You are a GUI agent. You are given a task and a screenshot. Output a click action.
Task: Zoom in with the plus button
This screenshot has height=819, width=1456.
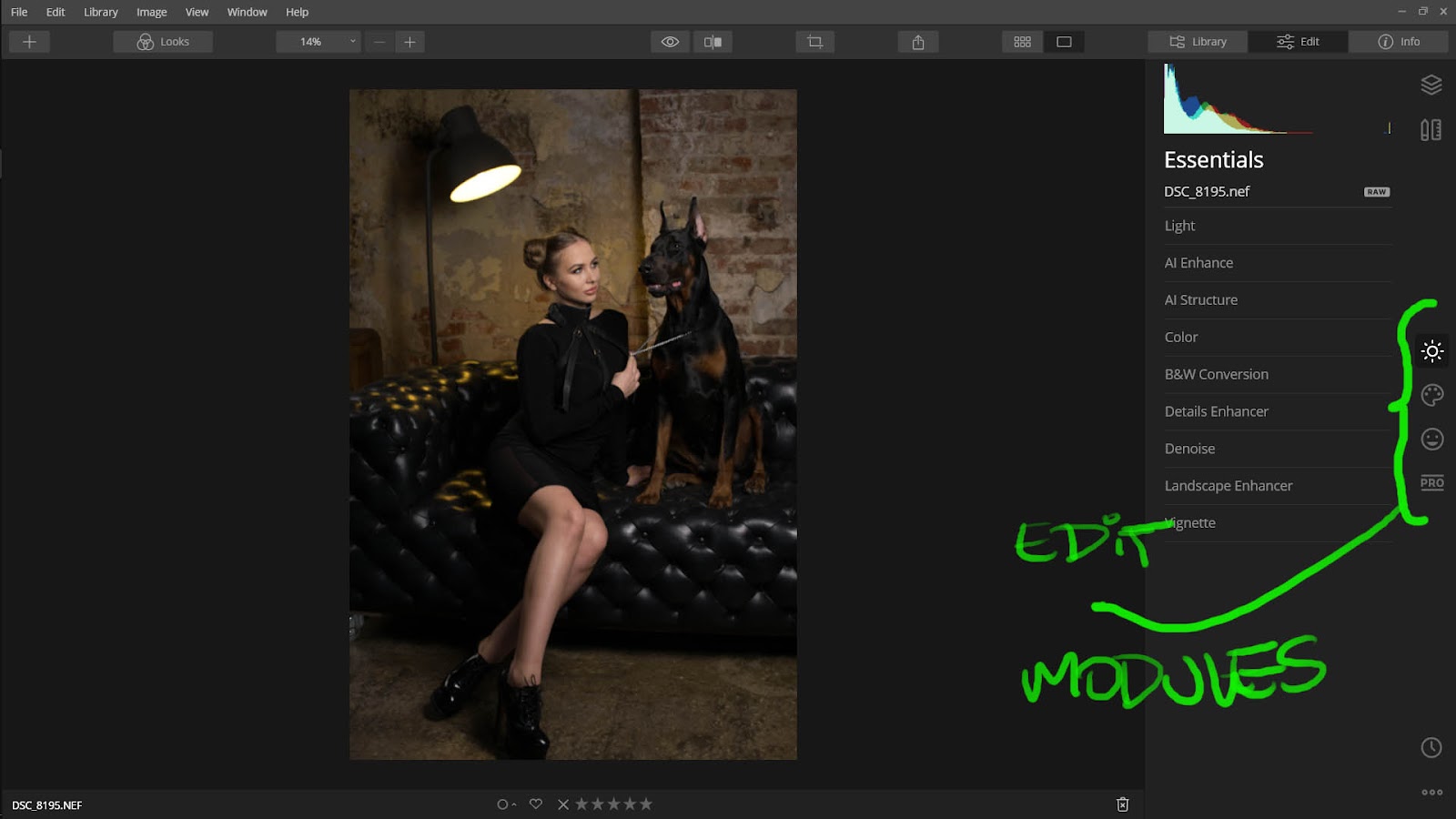pos(409,42)
